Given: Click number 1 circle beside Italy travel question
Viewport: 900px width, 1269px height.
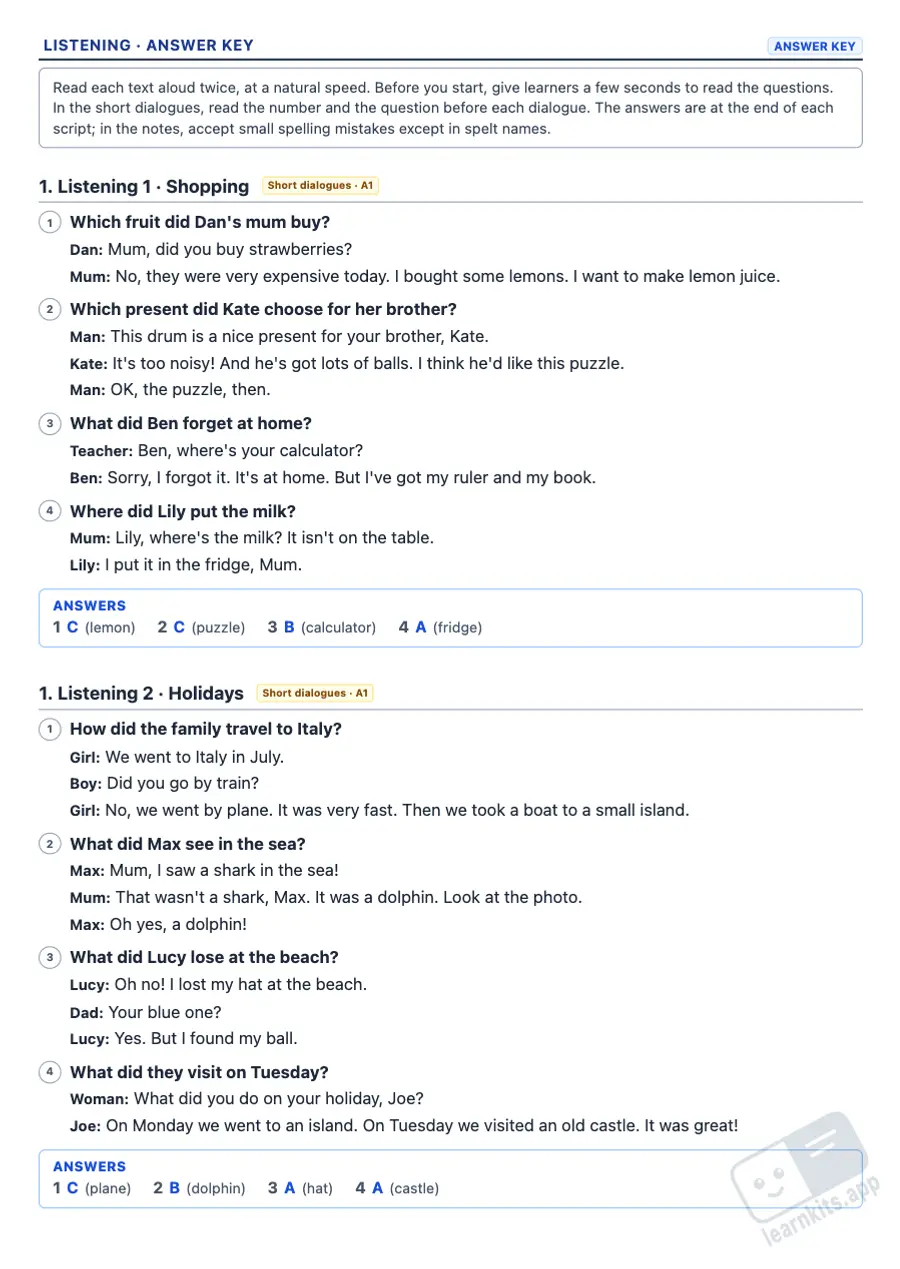Looking at the screenshot, I should pyautogui.click(x=50, y=729).
